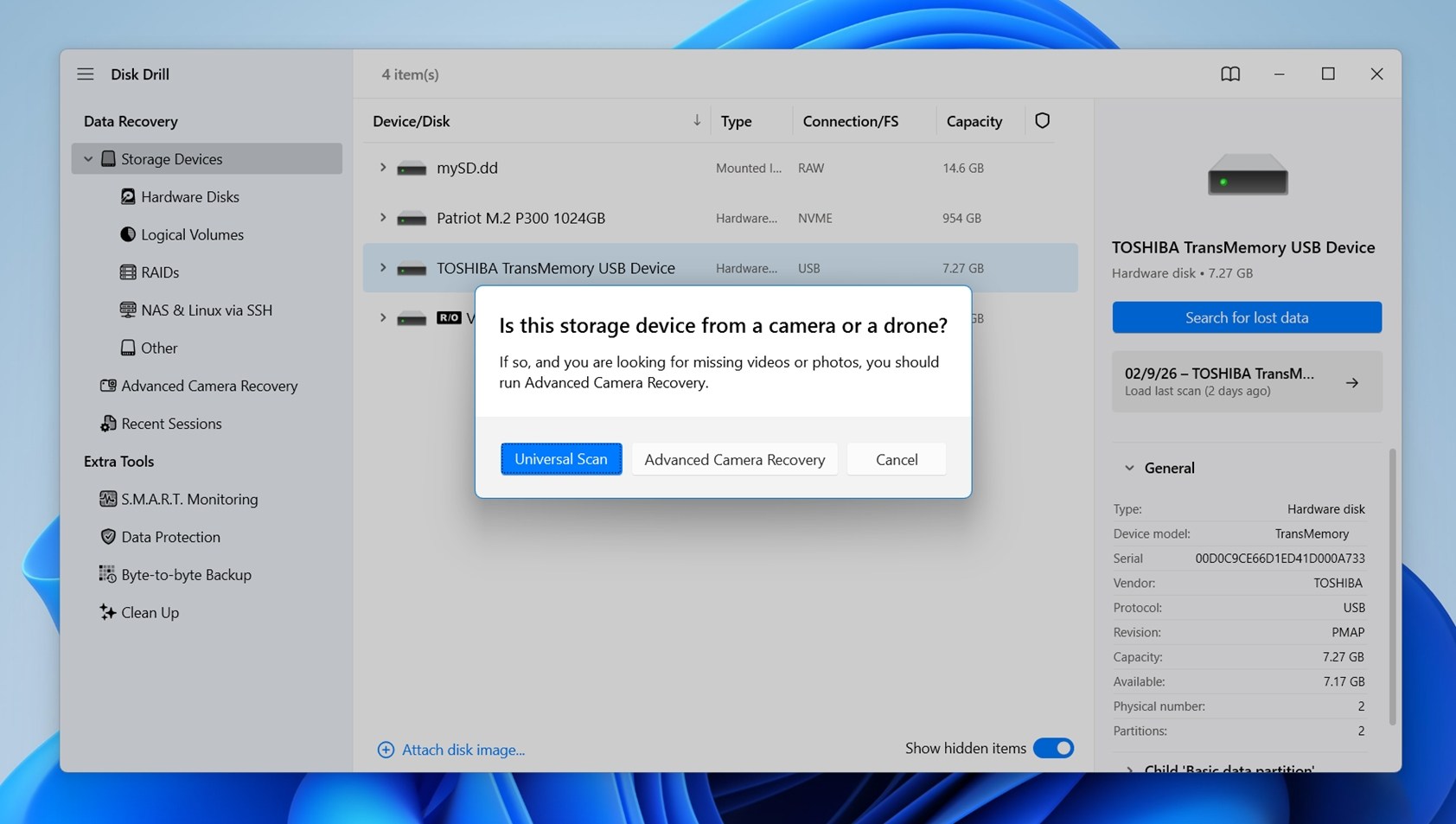1456x824 pixels.
Task: Click the shield protection column icon
Action: click(x=1042, y=121)
